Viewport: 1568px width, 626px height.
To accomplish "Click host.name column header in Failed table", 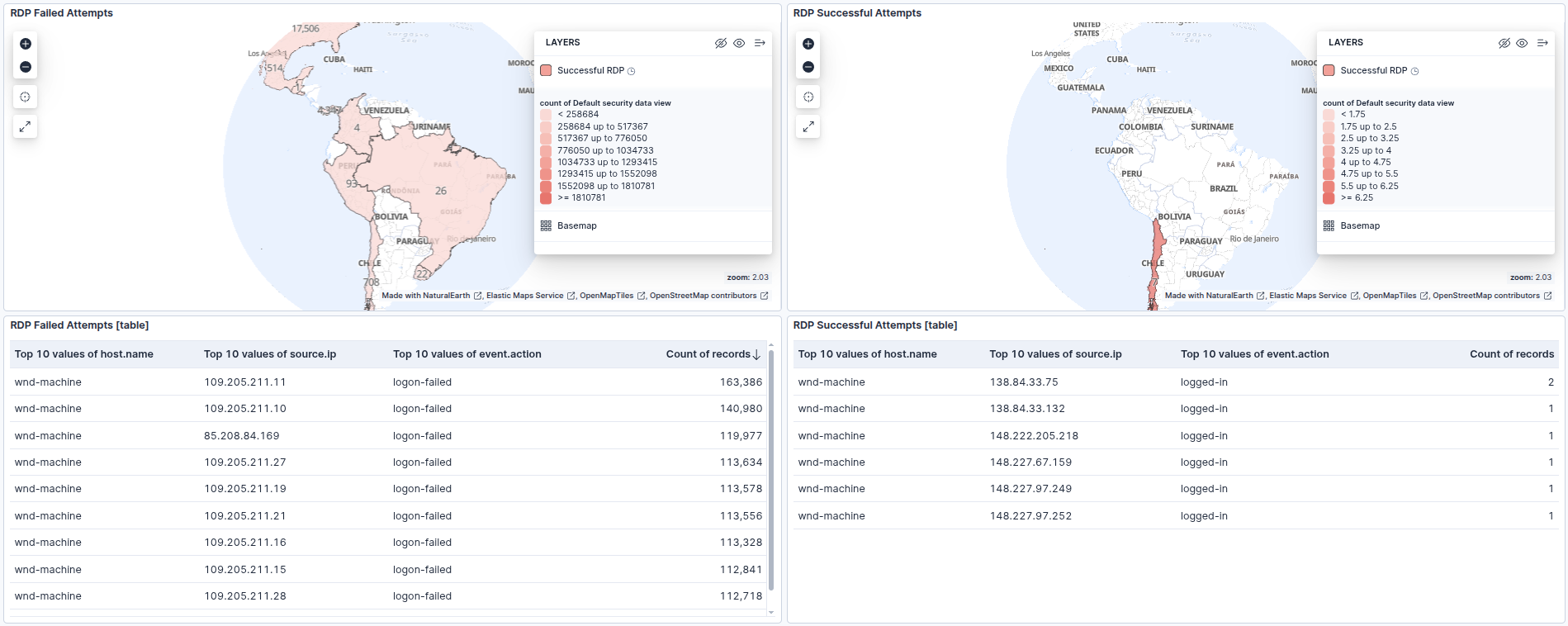I will [x=84, y=354].
